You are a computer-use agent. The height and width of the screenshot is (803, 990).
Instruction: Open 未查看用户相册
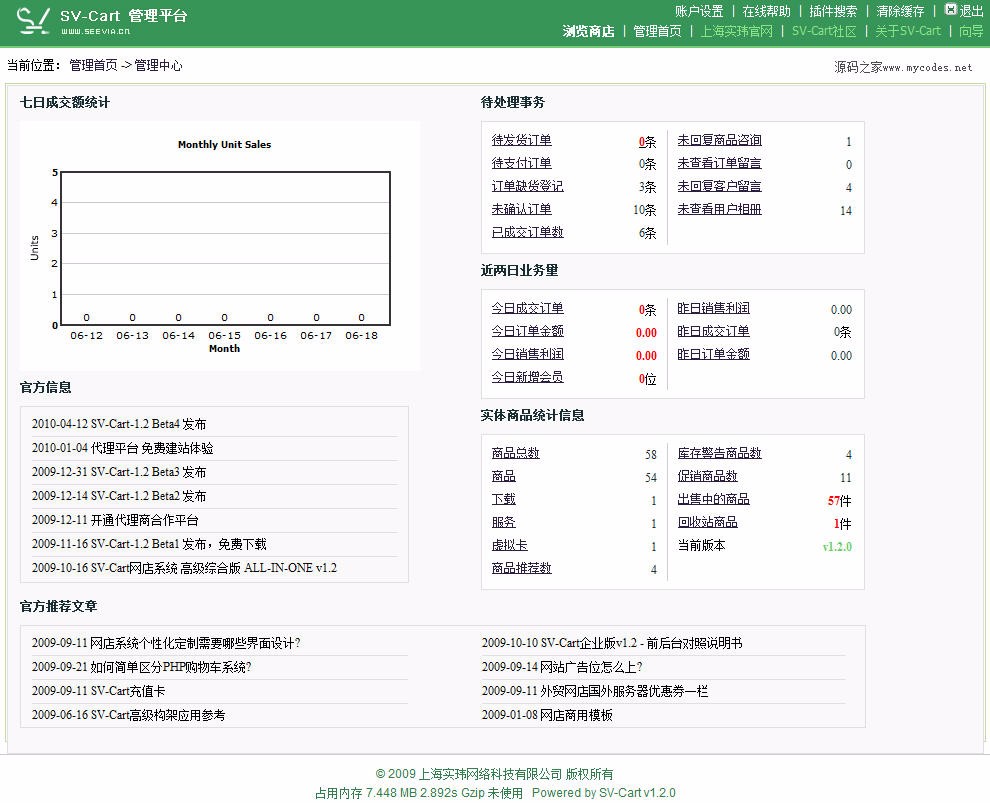tap(719, 209)
